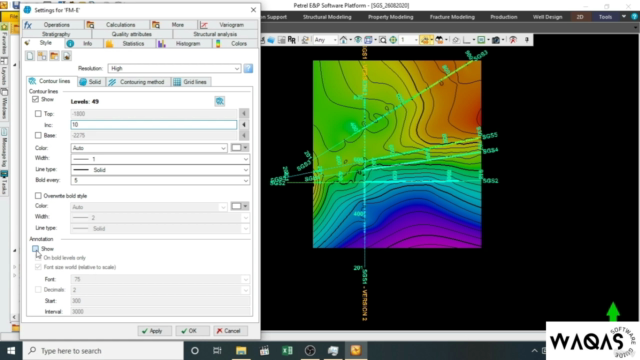Click the pin icon at toolbar end

(x=527, y=40)
